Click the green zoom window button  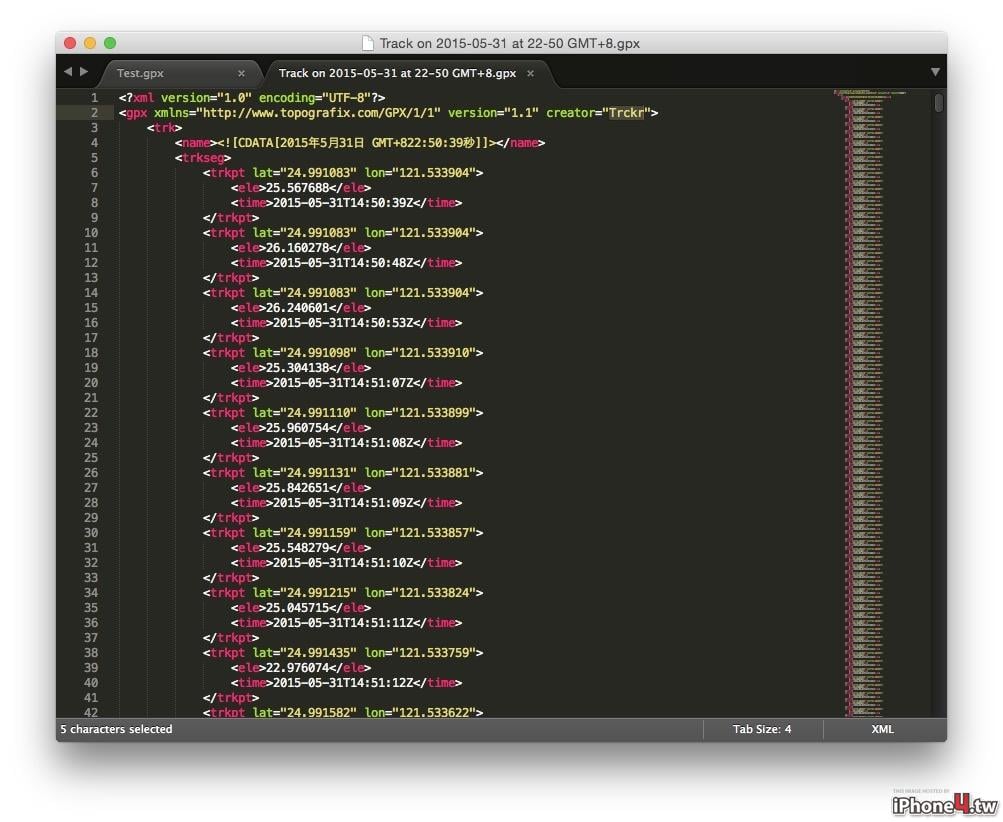pos(110,43)
